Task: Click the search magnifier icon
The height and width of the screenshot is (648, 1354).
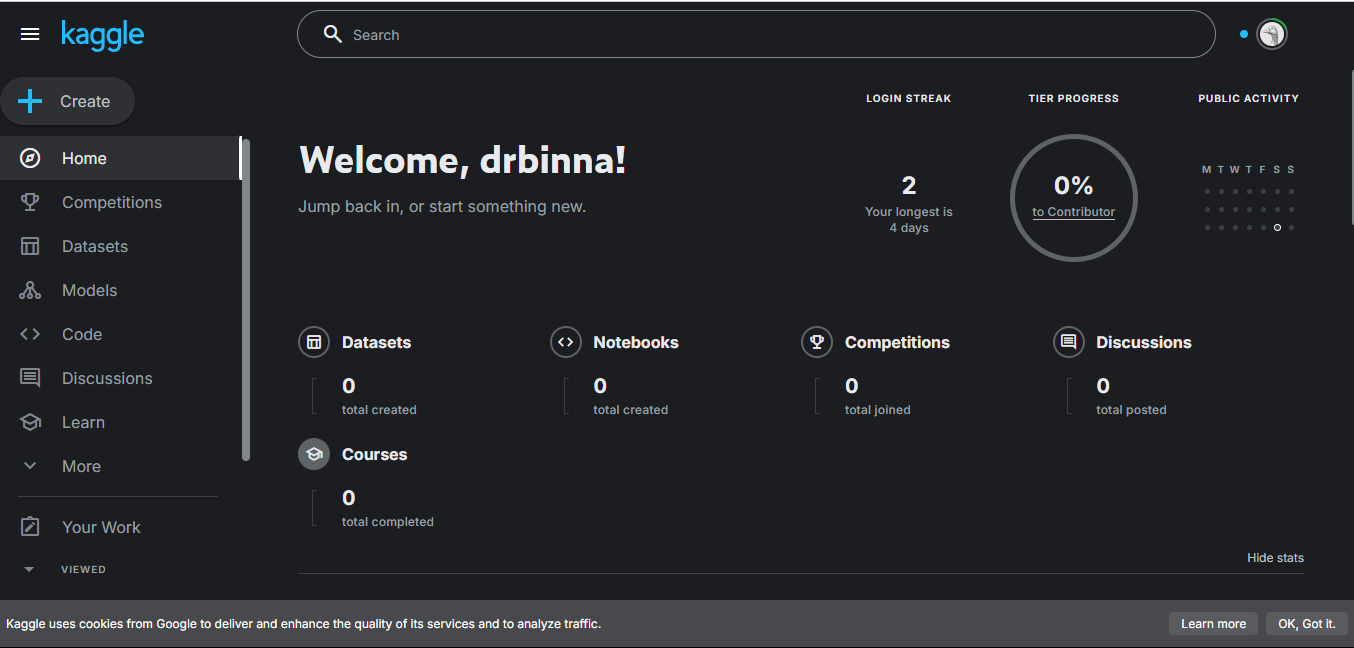Action: point(333,35)
